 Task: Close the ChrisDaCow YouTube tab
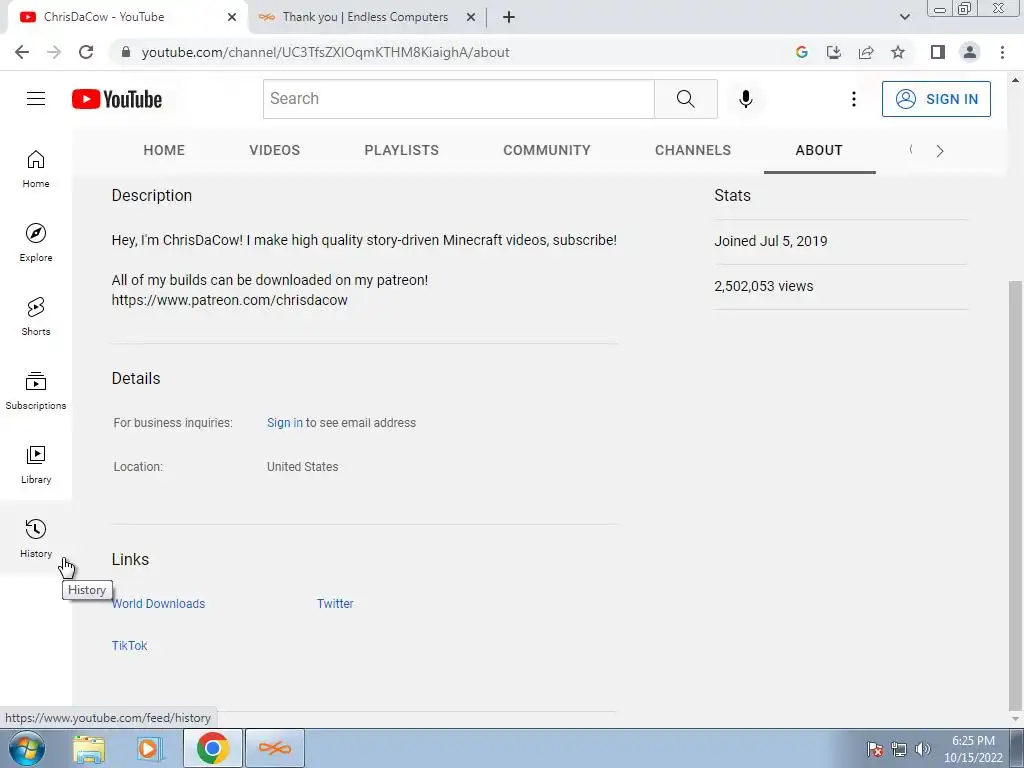tap(232, 17)
